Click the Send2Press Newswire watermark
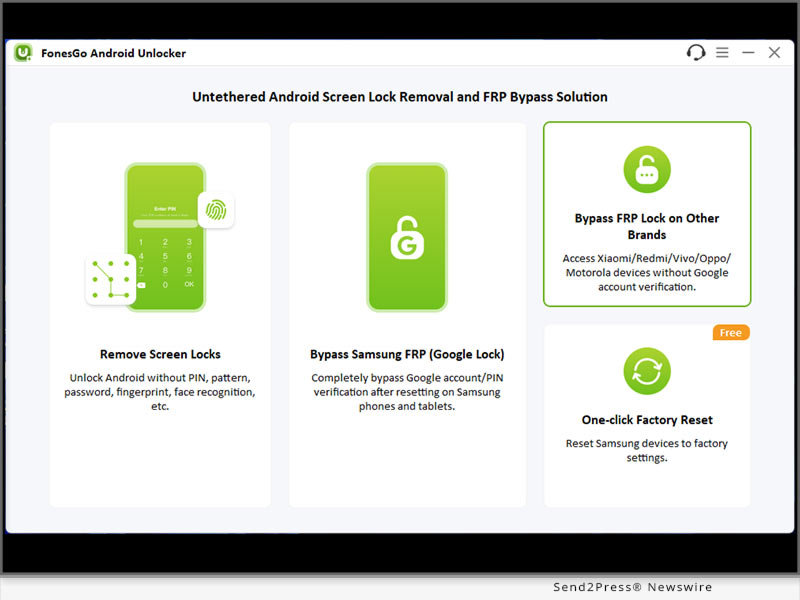800x600 pixels. 632,587
